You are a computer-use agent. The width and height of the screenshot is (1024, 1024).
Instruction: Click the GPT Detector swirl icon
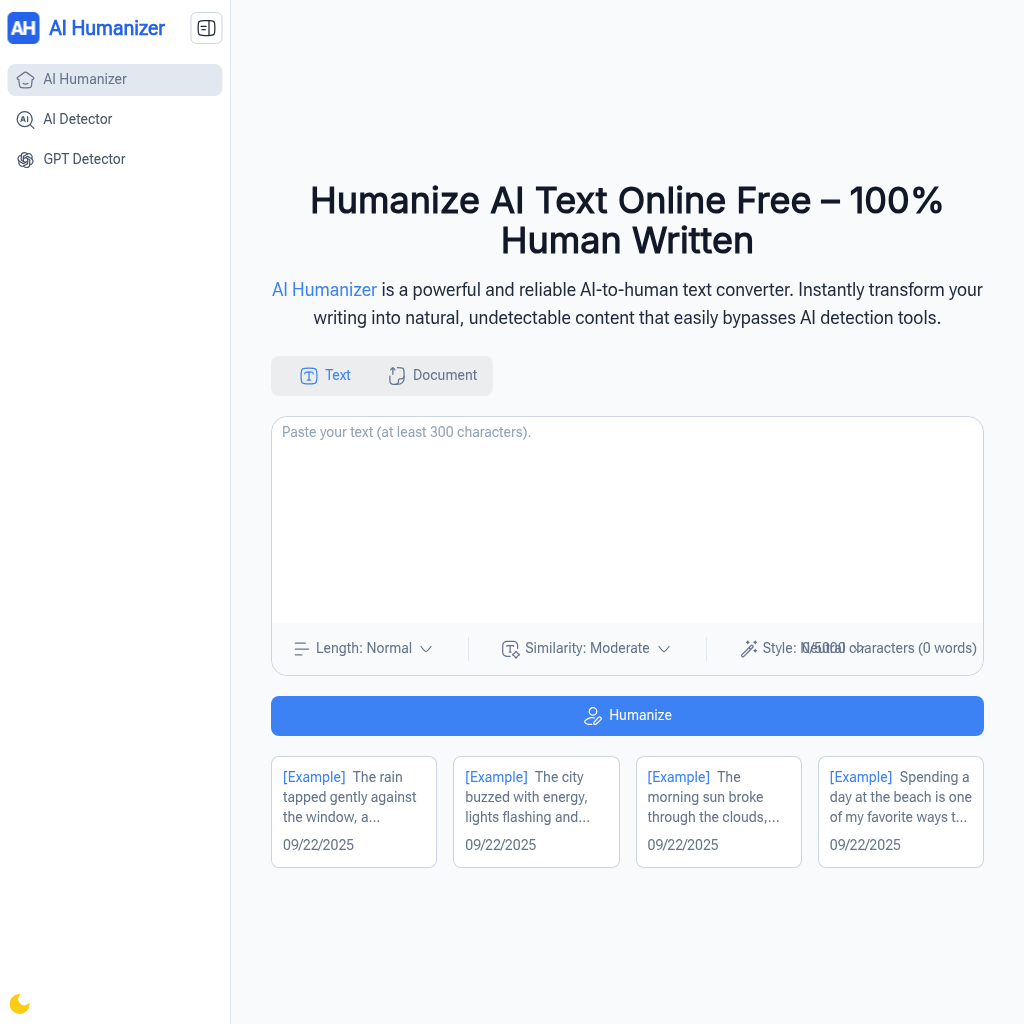(x=26, y=160)
